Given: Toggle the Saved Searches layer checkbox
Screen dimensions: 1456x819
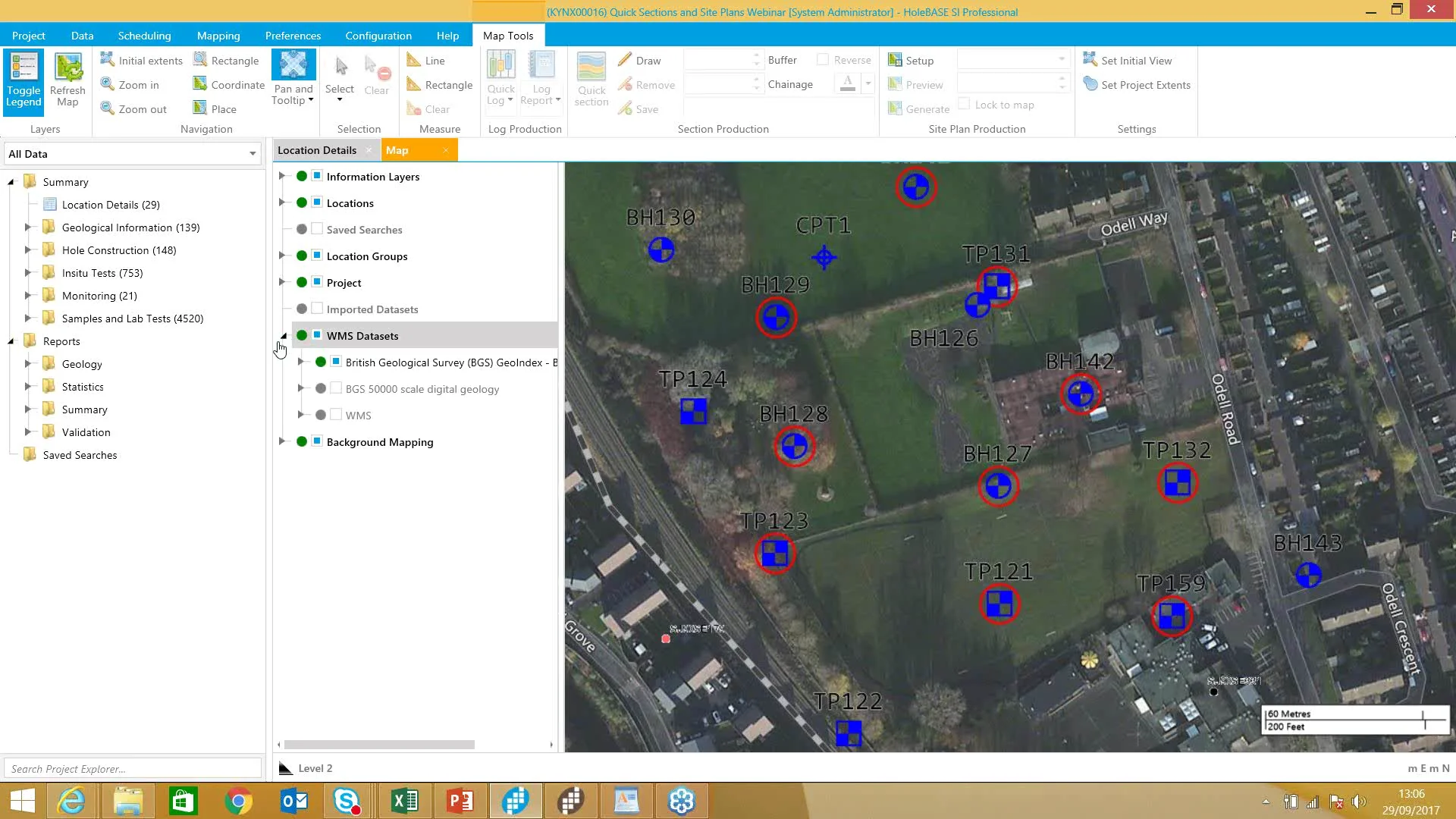Looking at the screenshot, I should (316, 229).
